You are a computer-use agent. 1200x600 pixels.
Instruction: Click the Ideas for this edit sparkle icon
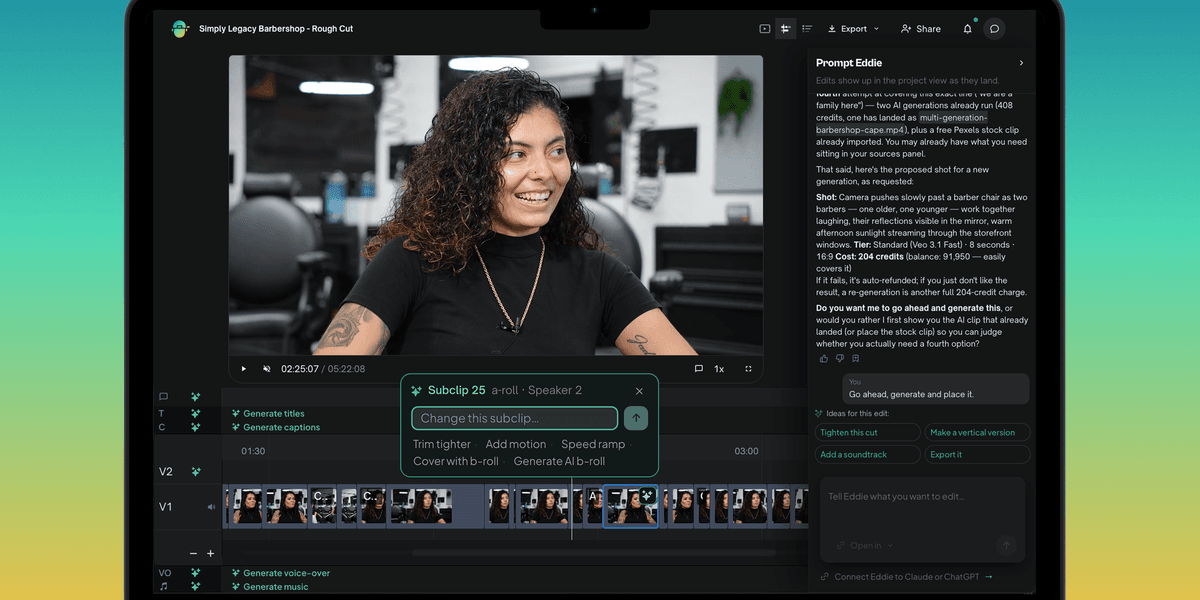(819, 413)
